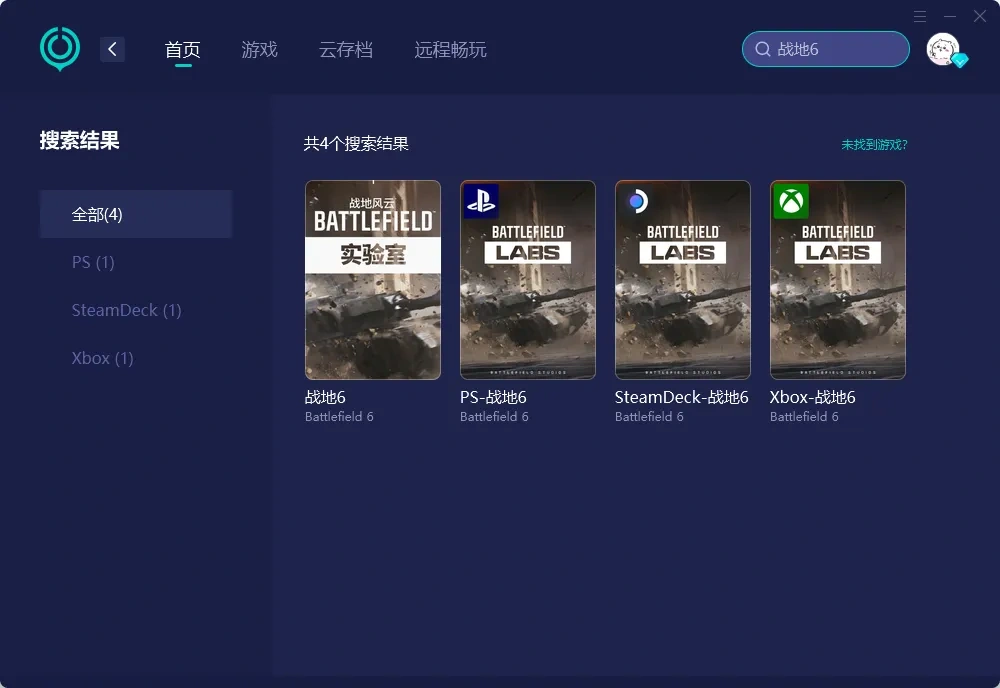
Task: Click the search field containing 战地6
Action: click(x=835, y=49)
